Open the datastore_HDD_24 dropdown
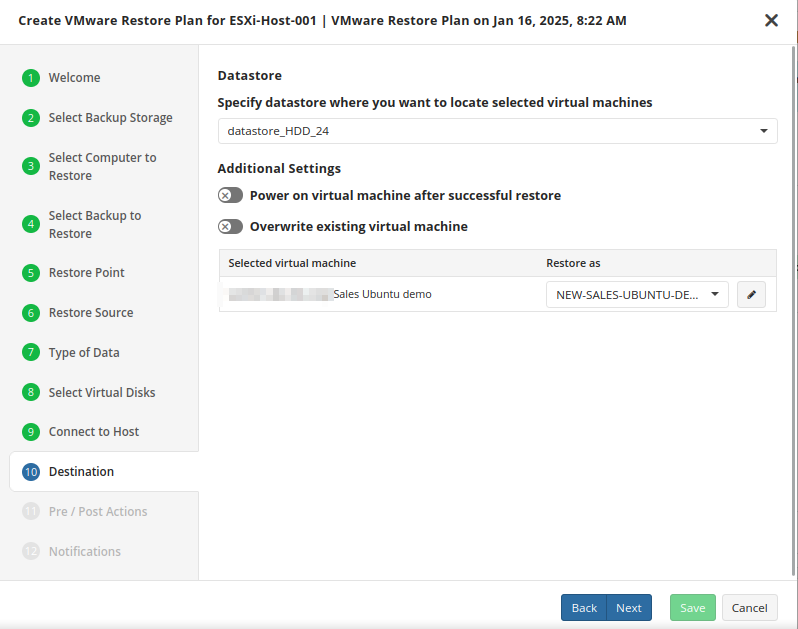 coord(497,131)
